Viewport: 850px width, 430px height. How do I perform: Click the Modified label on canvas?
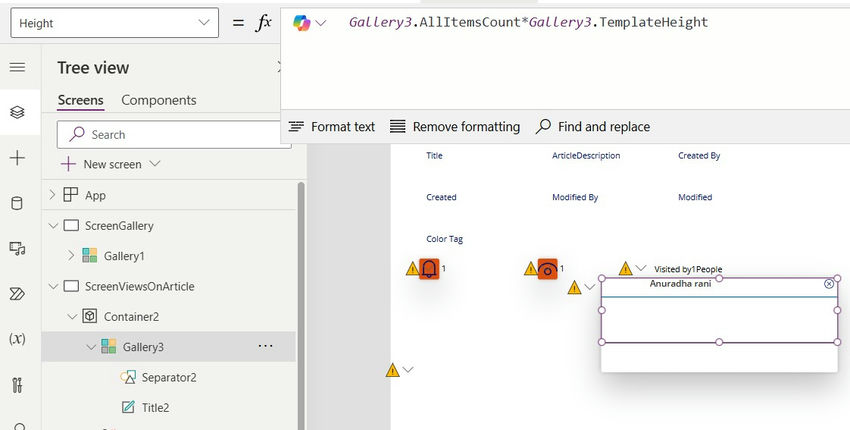pos(695,197)
